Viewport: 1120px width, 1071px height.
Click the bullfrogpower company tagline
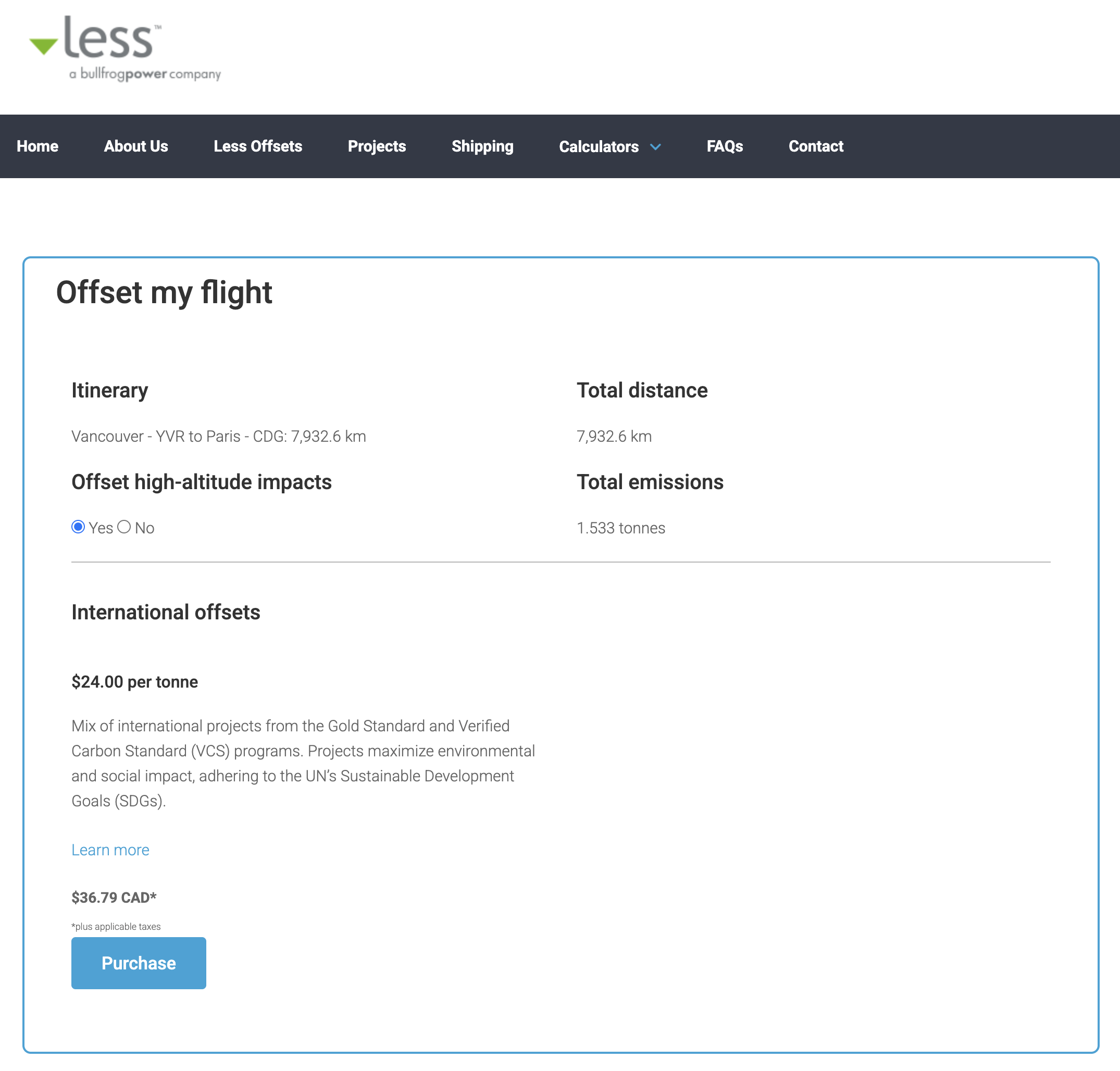[x=145, y=74]
